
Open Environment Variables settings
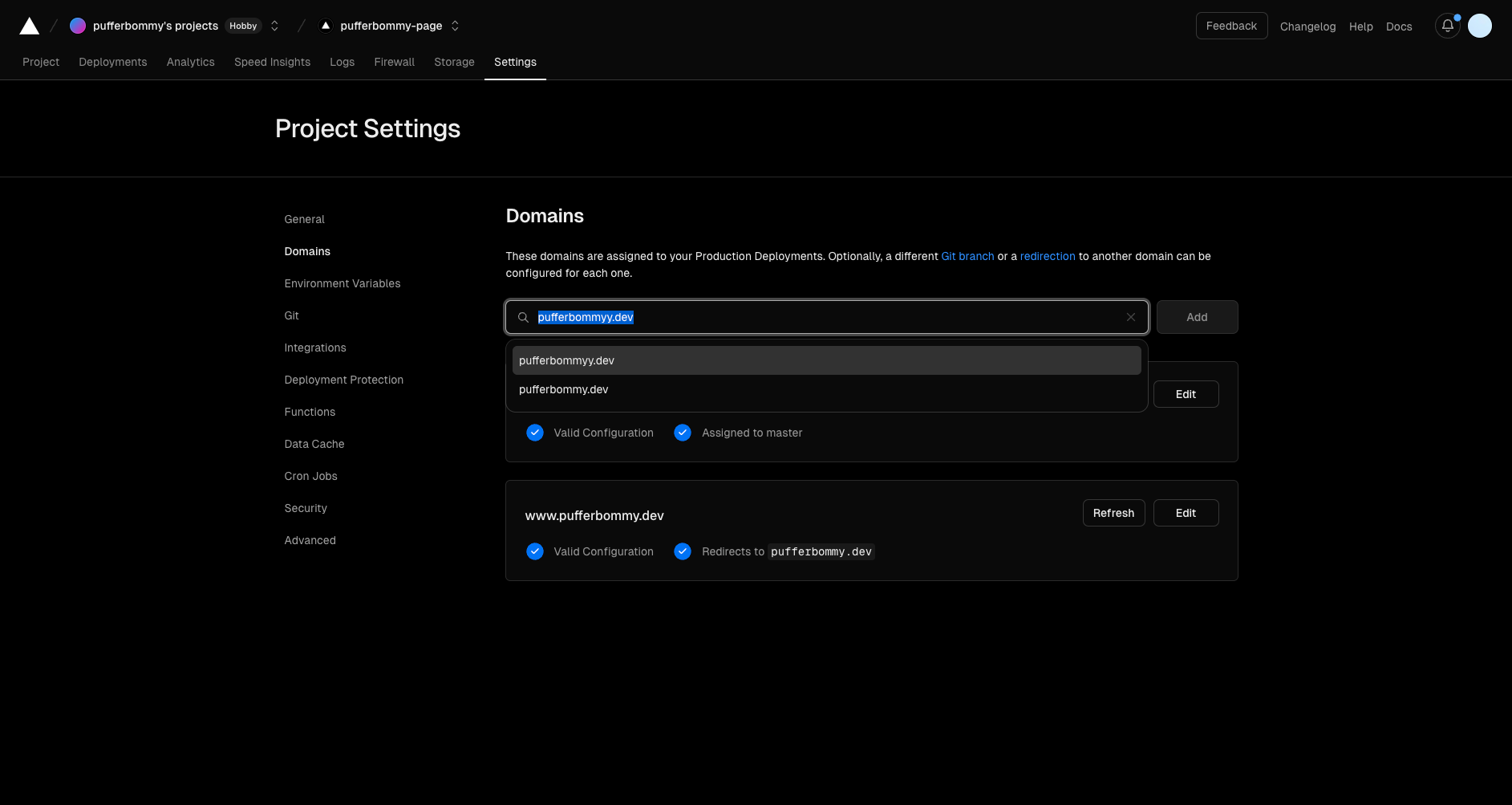343,283
